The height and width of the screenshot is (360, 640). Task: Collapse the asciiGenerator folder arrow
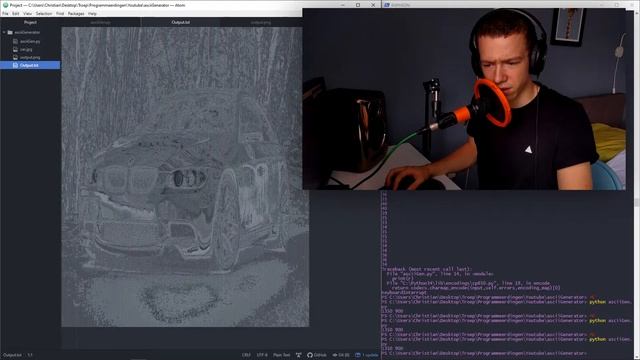click(4, 32)
